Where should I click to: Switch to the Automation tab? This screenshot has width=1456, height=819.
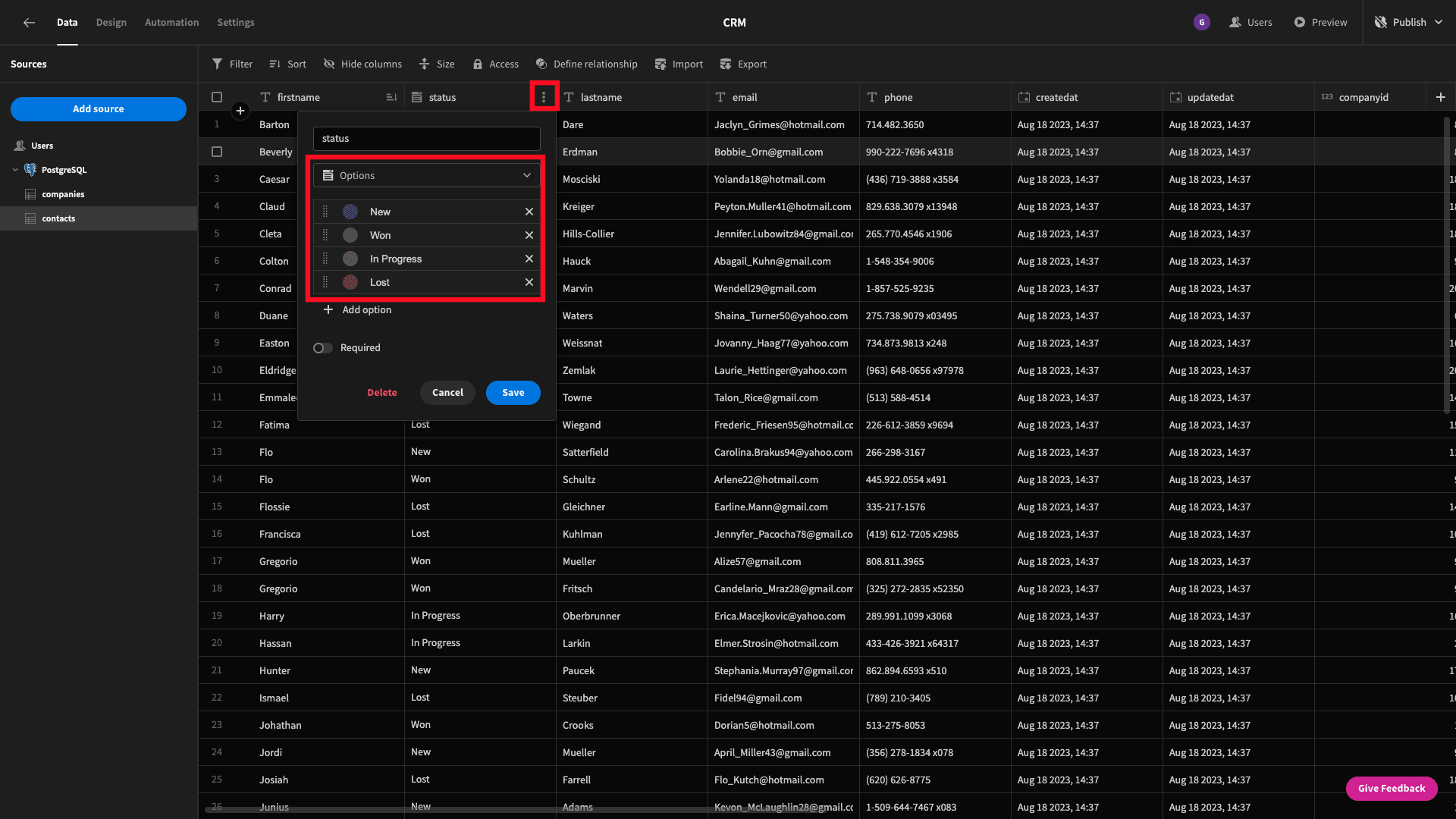[172, 22]
